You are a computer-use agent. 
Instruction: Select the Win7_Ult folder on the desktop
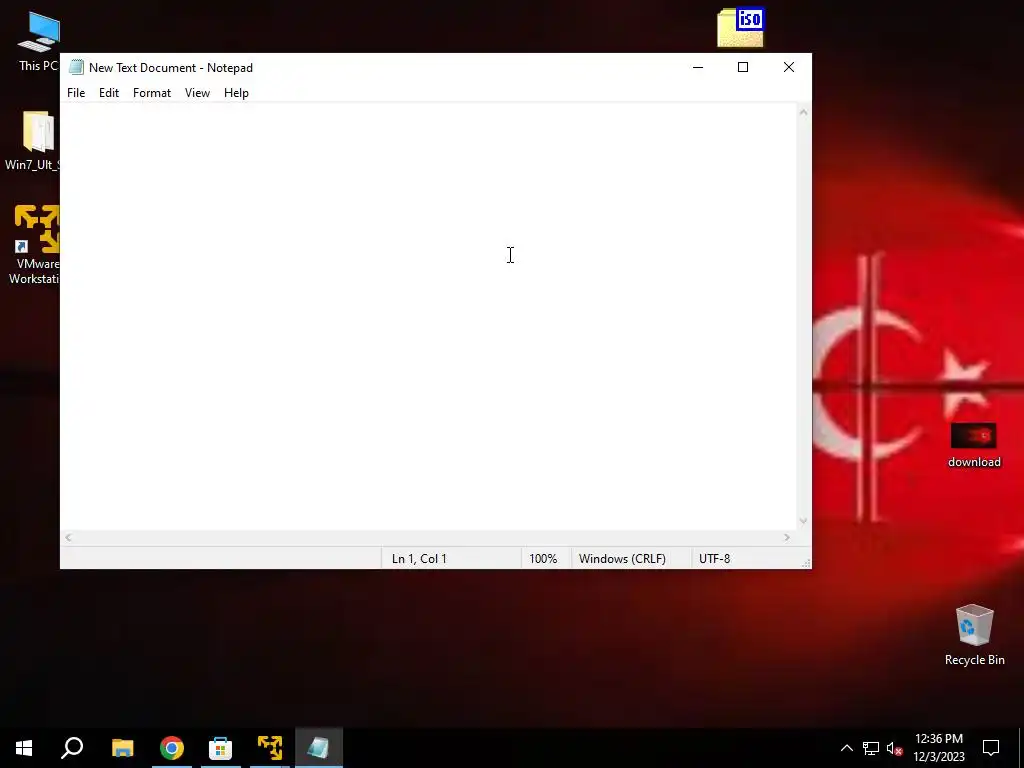33,141
